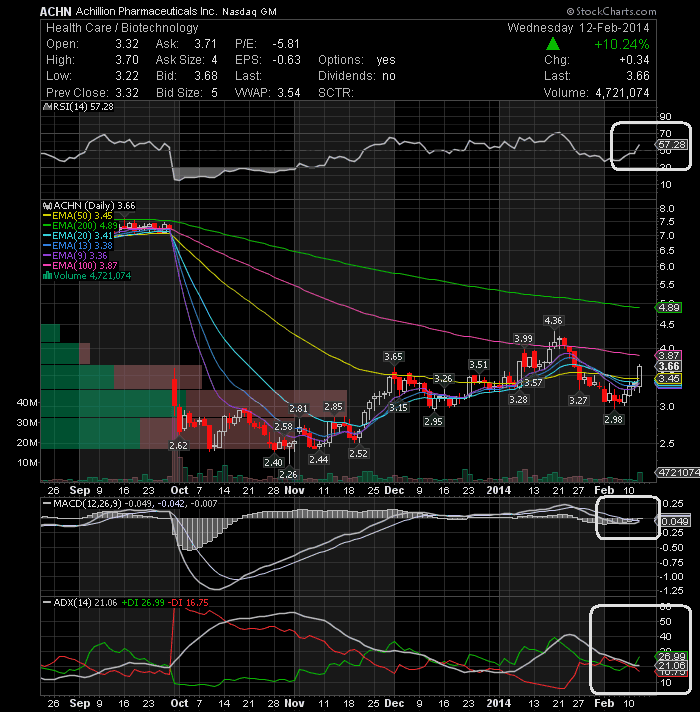Click the High value 3.70
This screenshot has width=700, height=712.
point(127,60)
